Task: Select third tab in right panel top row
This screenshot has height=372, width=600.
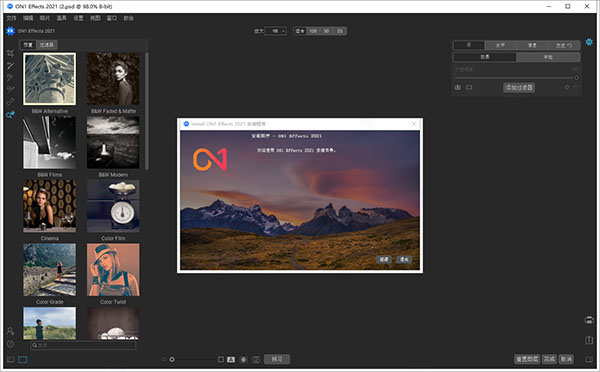Action: click(x=532, y=45)
